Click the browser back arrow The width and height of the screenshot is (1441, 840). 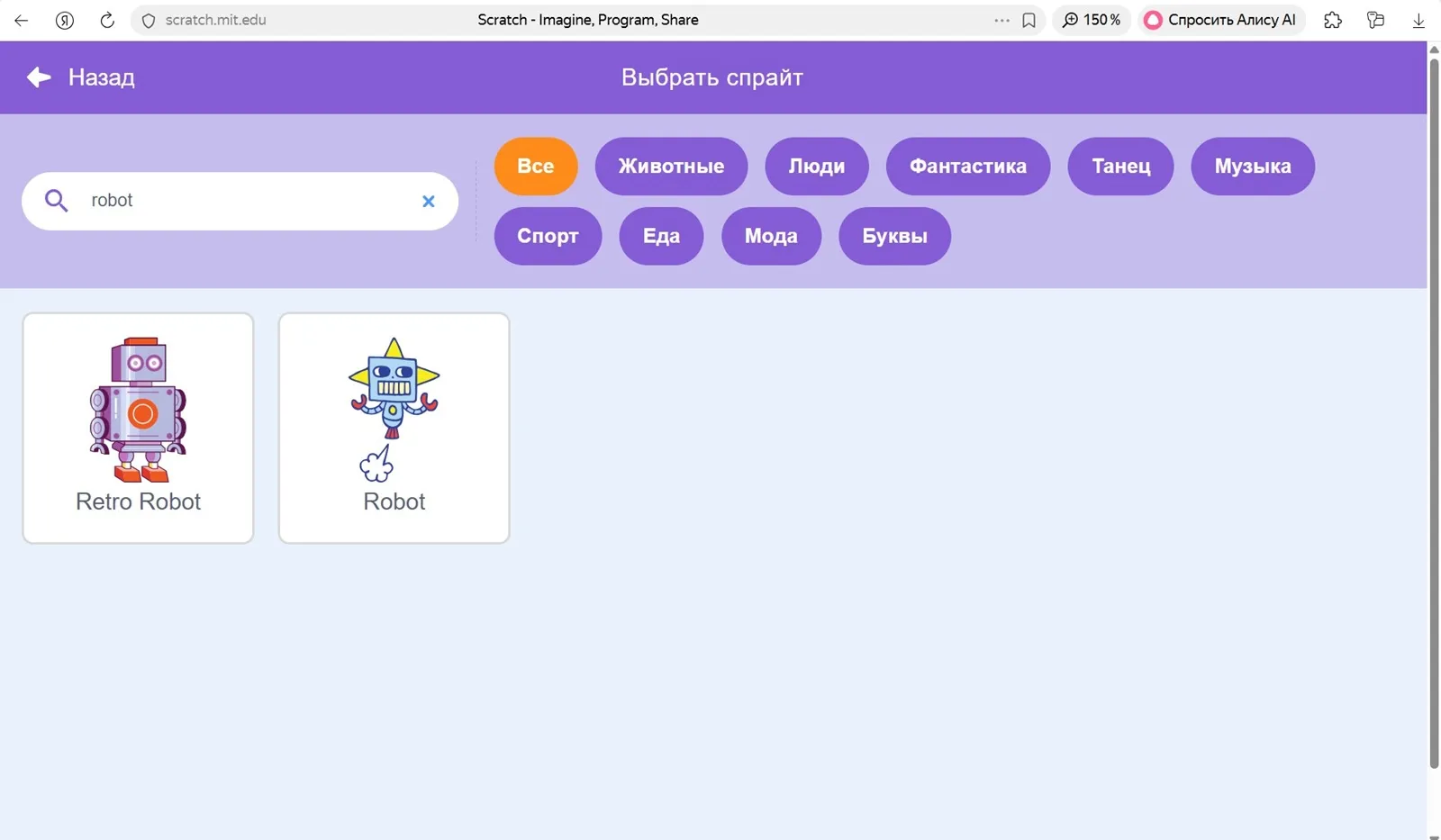pyautogui.click(x=22, y=20)
